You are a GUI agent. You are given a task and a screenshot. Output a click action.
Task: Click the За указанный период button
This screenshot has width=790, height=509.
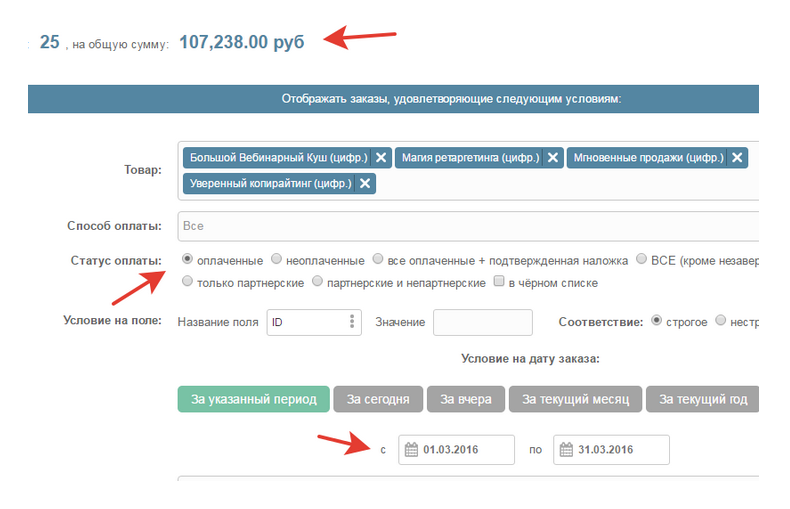click(253, 399)
